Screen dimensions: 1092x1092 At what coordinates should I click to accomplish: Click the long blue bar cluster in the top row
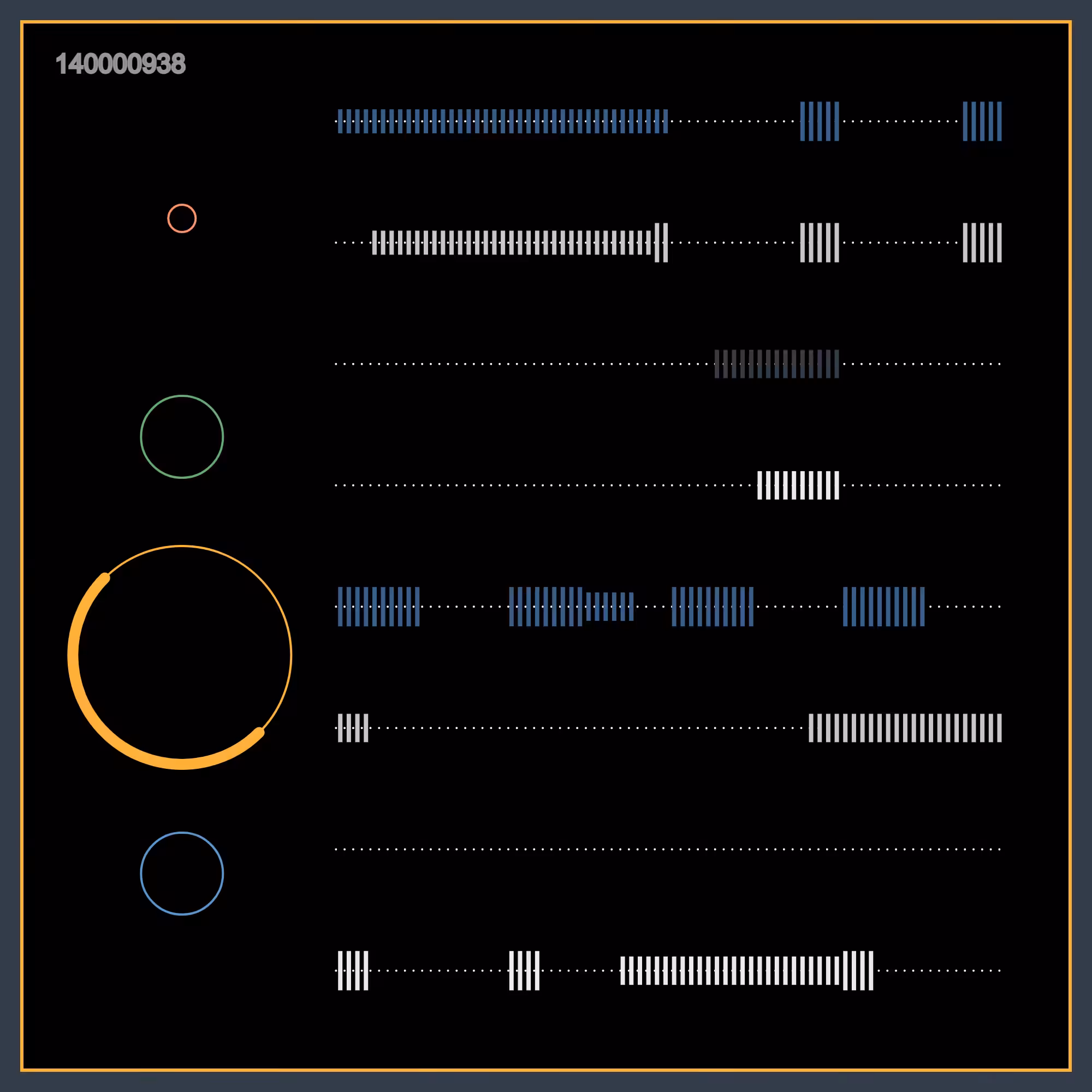[502, 122]
